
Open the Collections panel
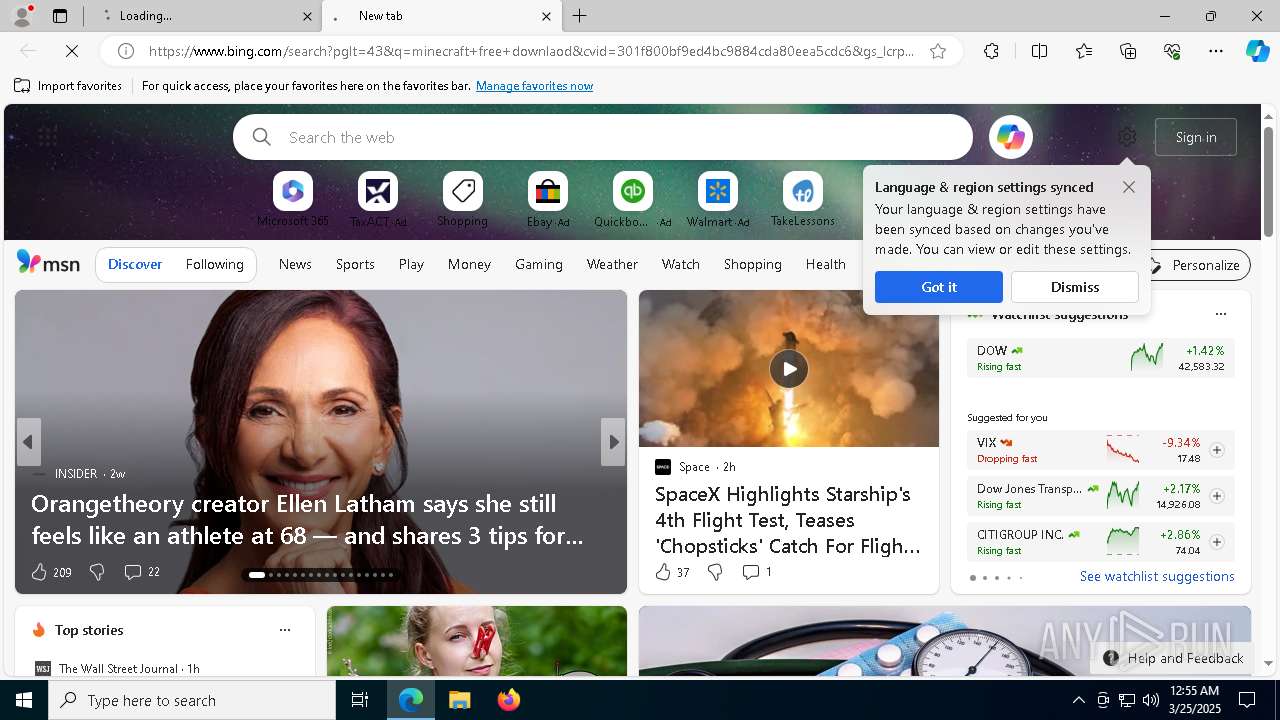pos(1128,51)
